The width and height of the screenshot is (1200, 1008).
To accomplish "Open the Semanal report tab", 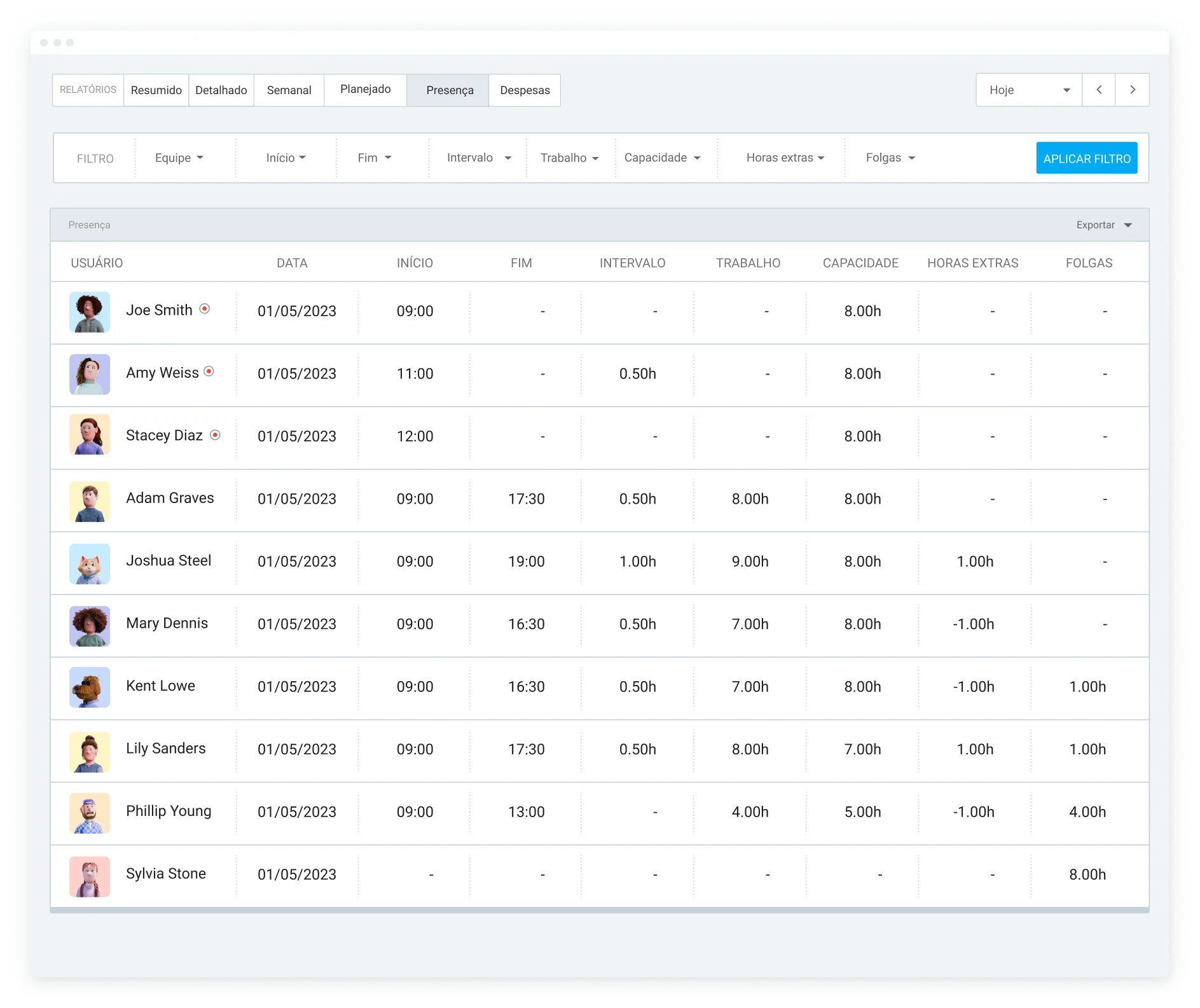I will point(289,90).
